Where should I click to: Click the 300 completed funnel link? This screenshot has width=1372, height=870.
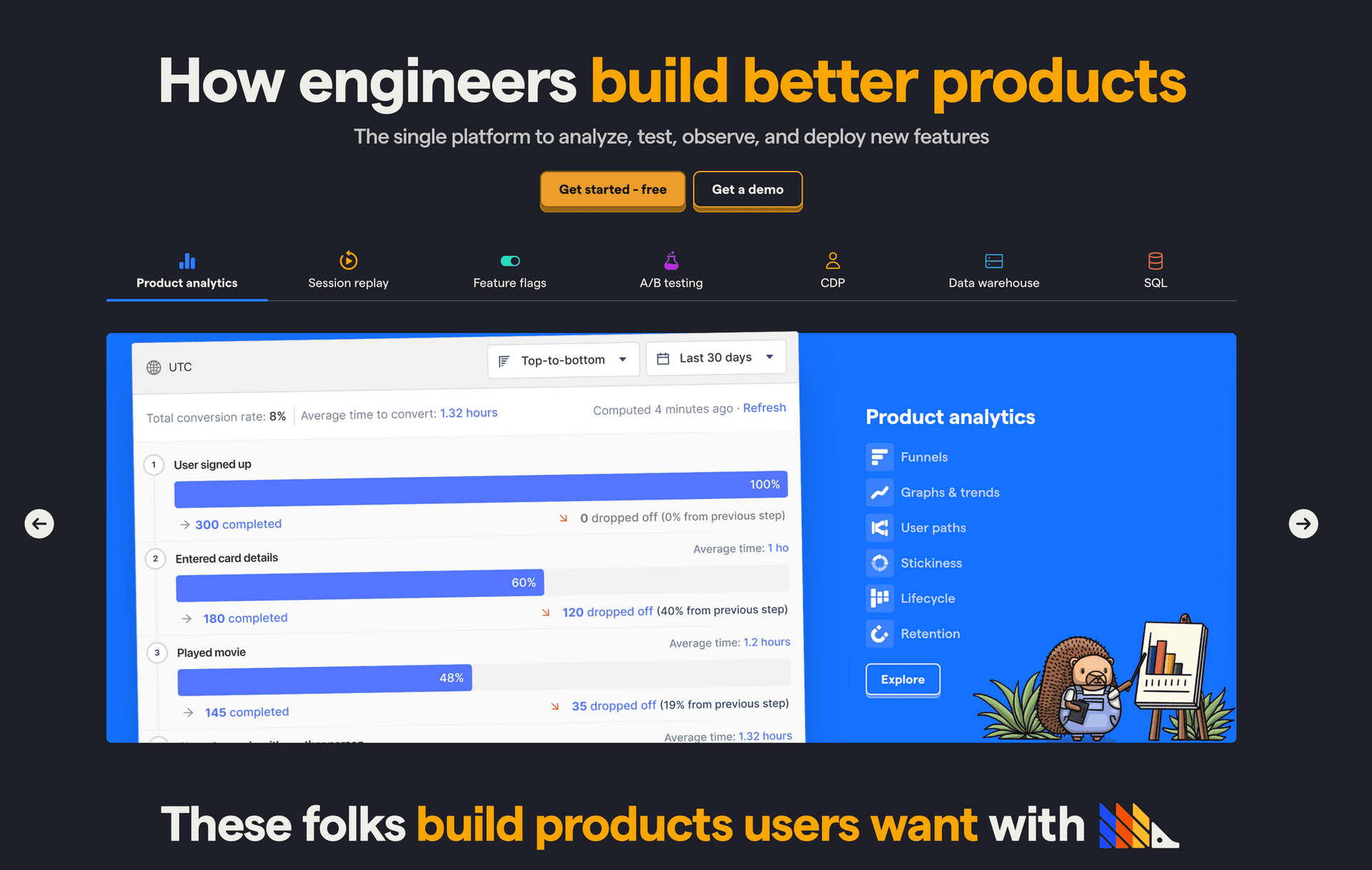(238, 522)
